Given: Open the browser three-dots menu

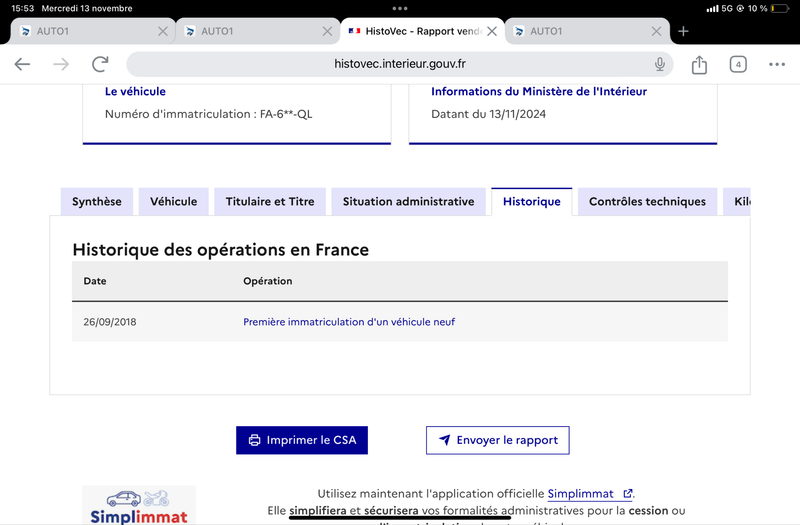Looking at the screenshot, I should coord(777,64).
